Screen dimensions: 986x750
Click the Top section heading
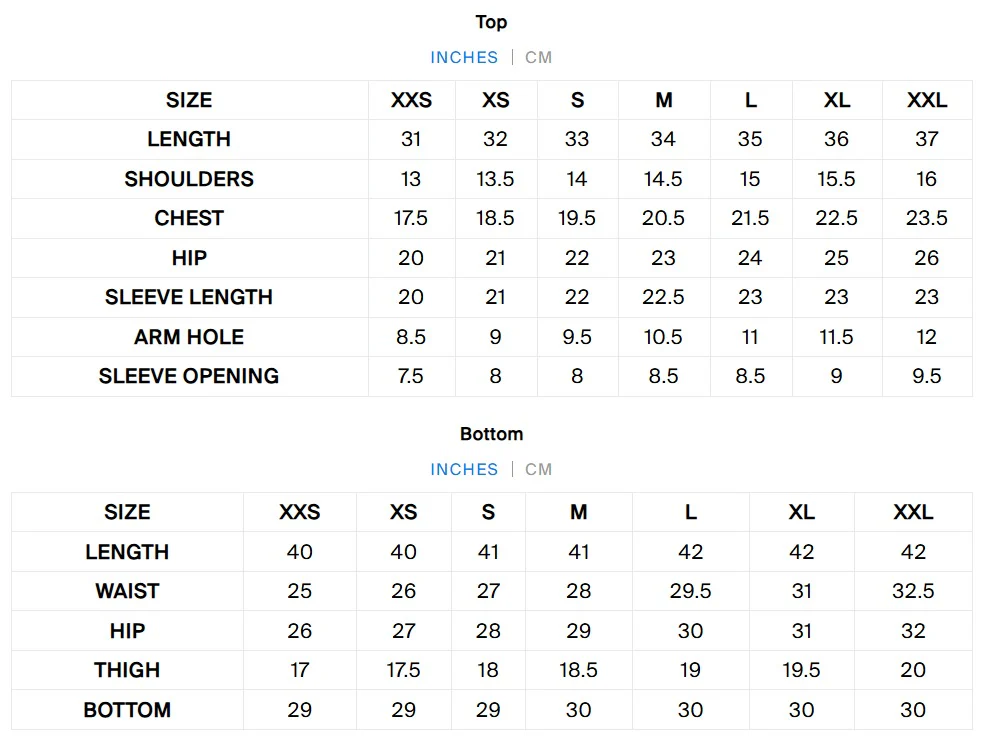[491, 22]
